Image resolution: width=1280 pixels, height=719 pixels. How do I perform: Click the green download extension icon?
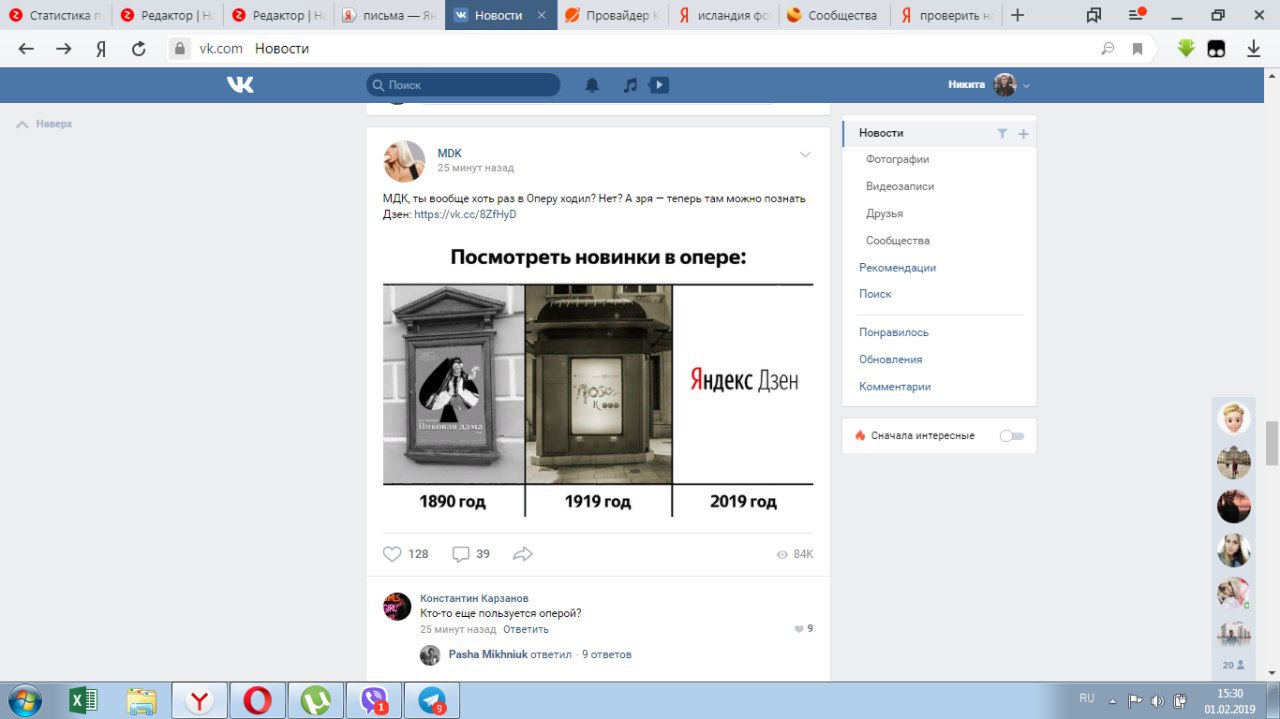tap(1186, 48)
